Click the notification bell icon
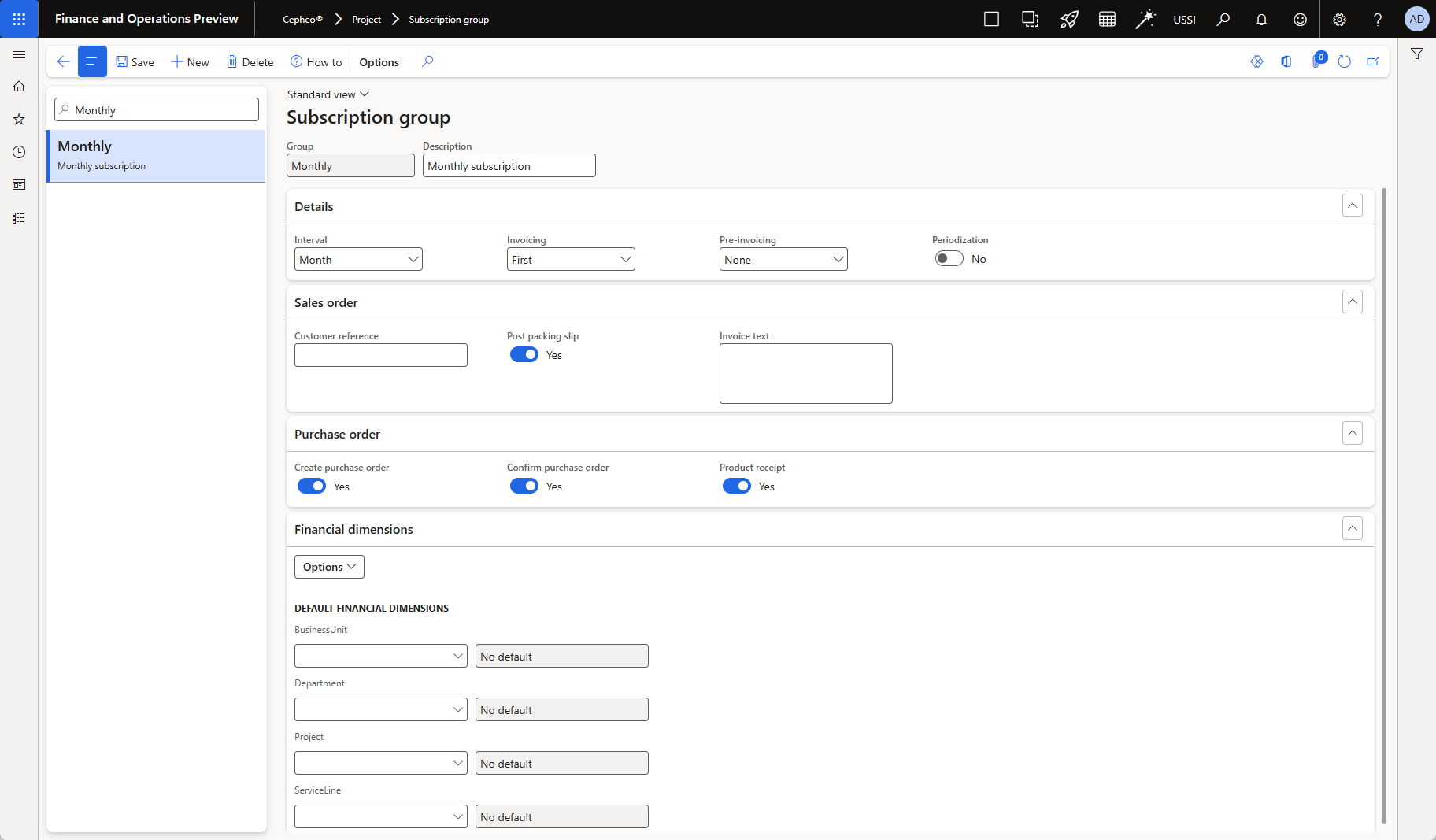The width and height of the screenshot is (1436, 840). point(1261,20)
